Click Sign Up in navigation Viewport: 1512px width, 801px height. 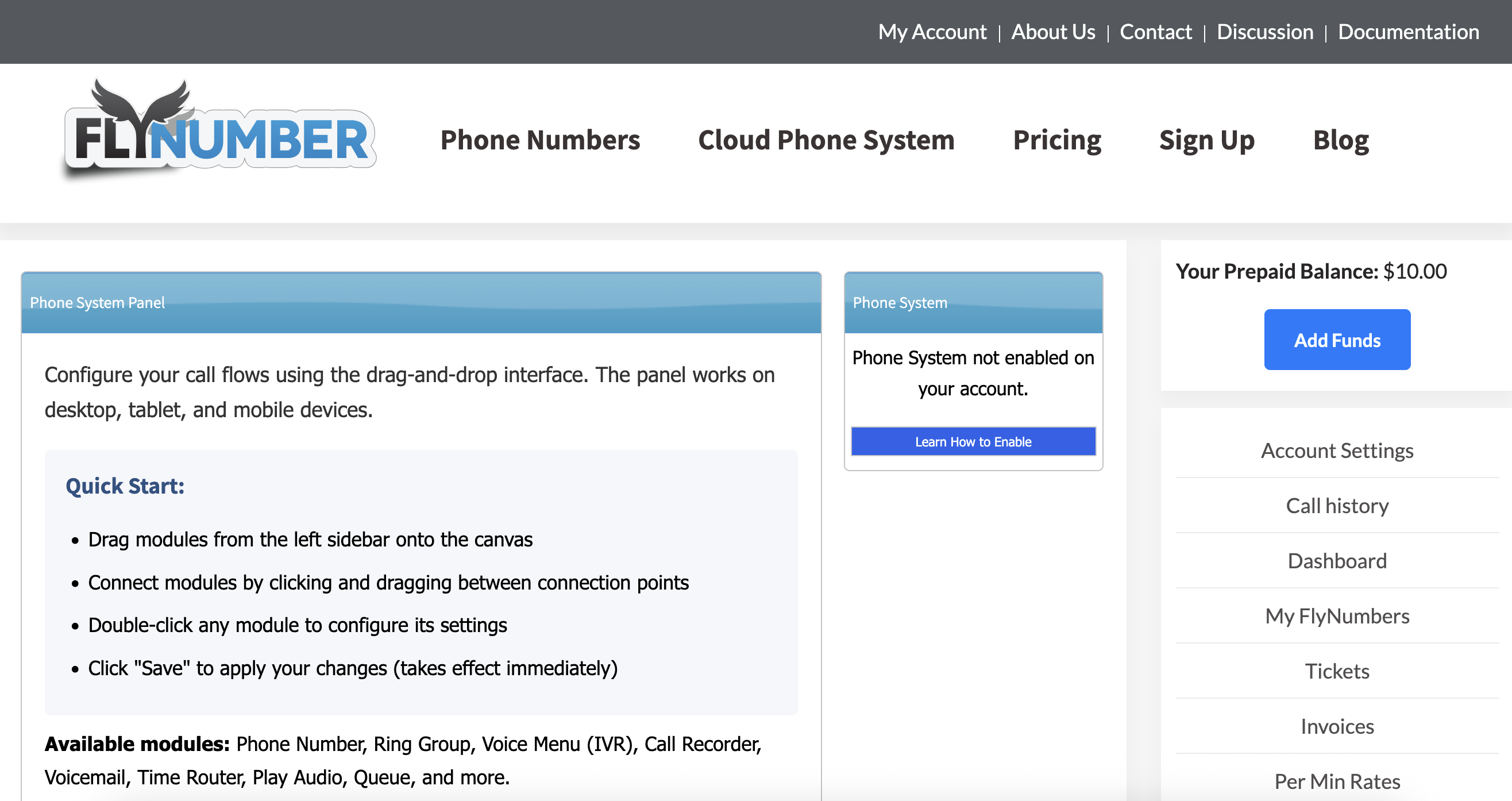1206,140
